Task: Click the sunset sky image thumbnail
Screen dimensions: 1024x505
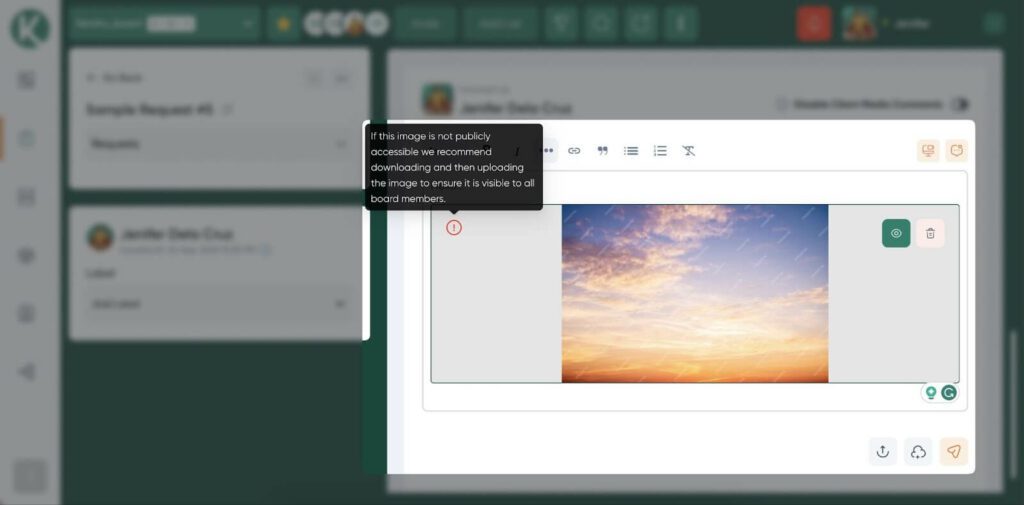Action: (694, 293)
